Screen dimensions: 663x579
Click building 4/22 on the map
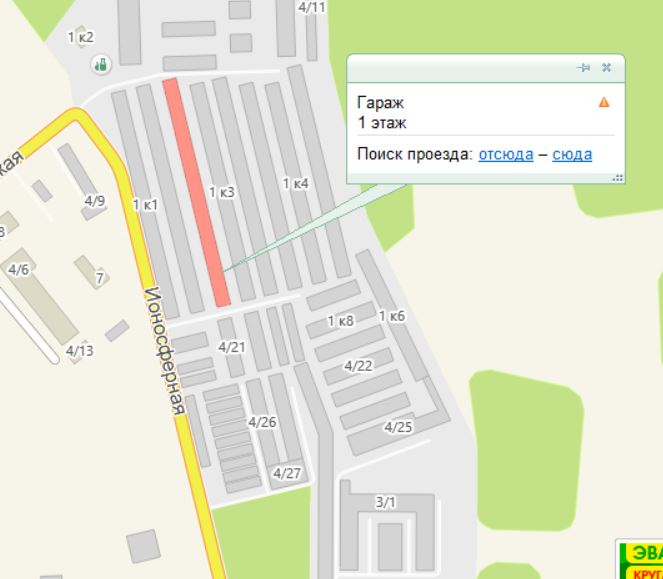pos(358,366)
